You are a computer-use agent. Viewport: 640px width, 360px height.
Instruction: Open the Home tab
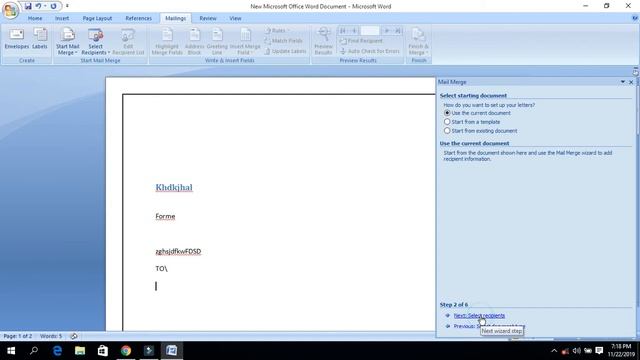(x=35, y=18)
